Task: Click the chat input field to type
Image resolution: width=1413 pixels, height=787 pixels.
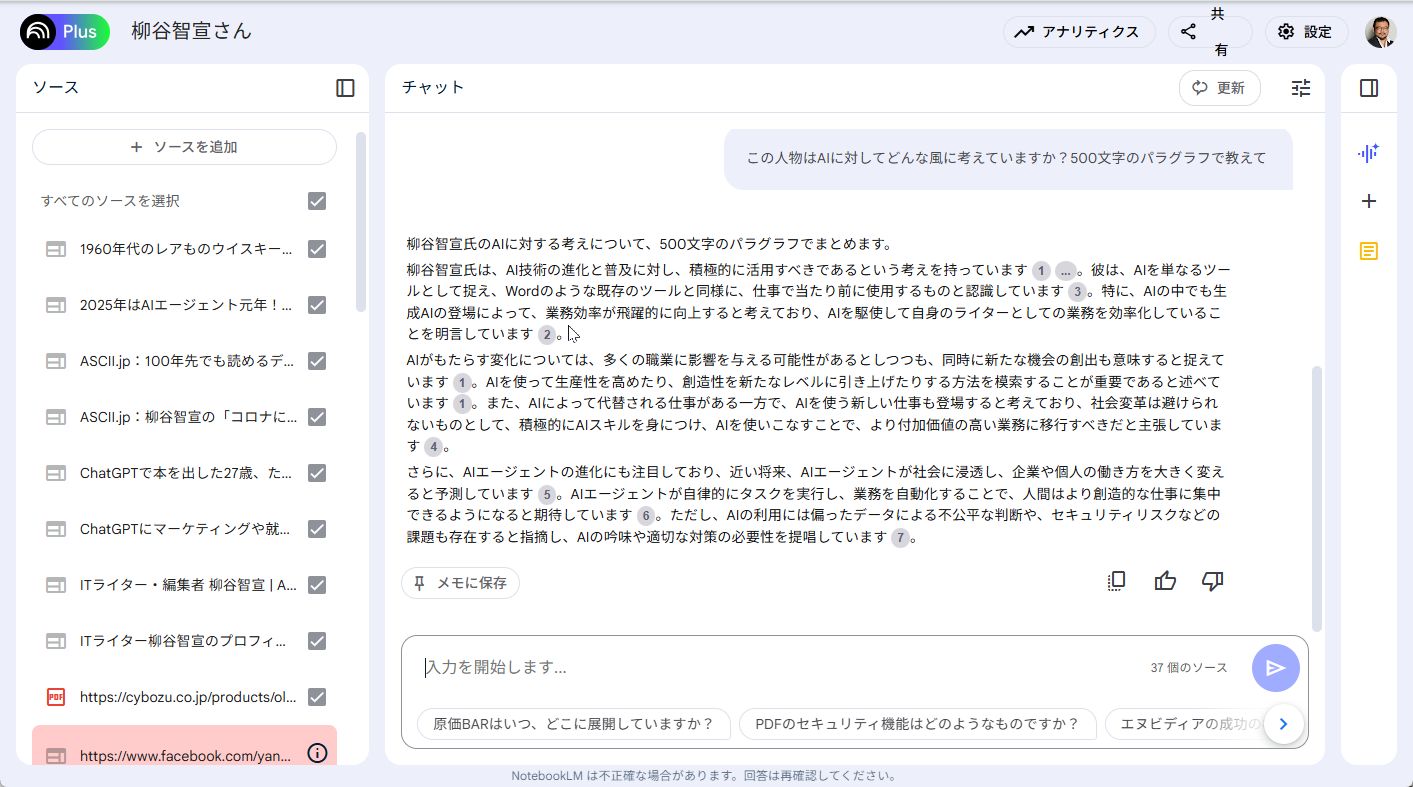Action: pos(700,667)
